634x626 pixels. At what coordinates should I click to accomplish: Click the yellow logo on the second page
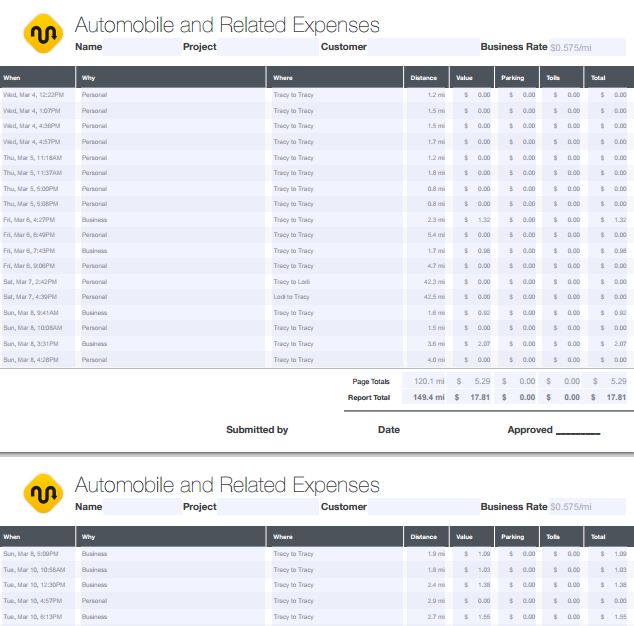click(43, 494)
